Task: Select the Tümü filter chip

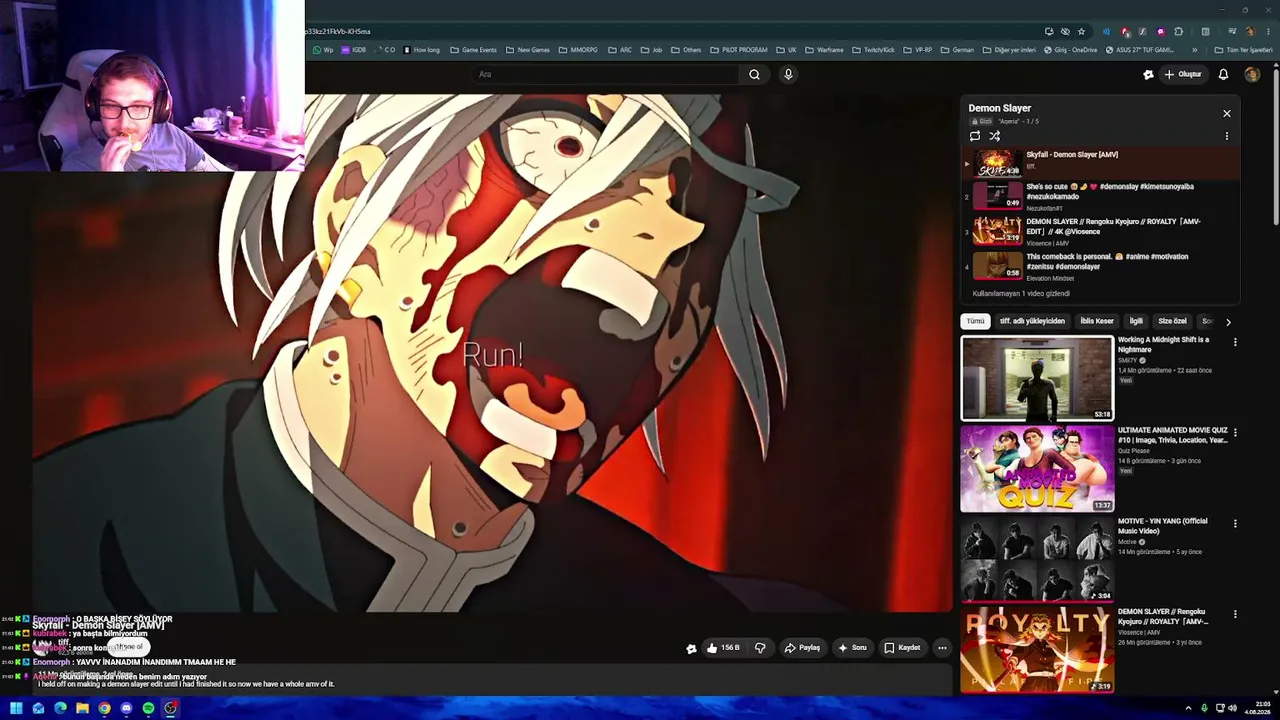Action: click(x=975, y=321)
